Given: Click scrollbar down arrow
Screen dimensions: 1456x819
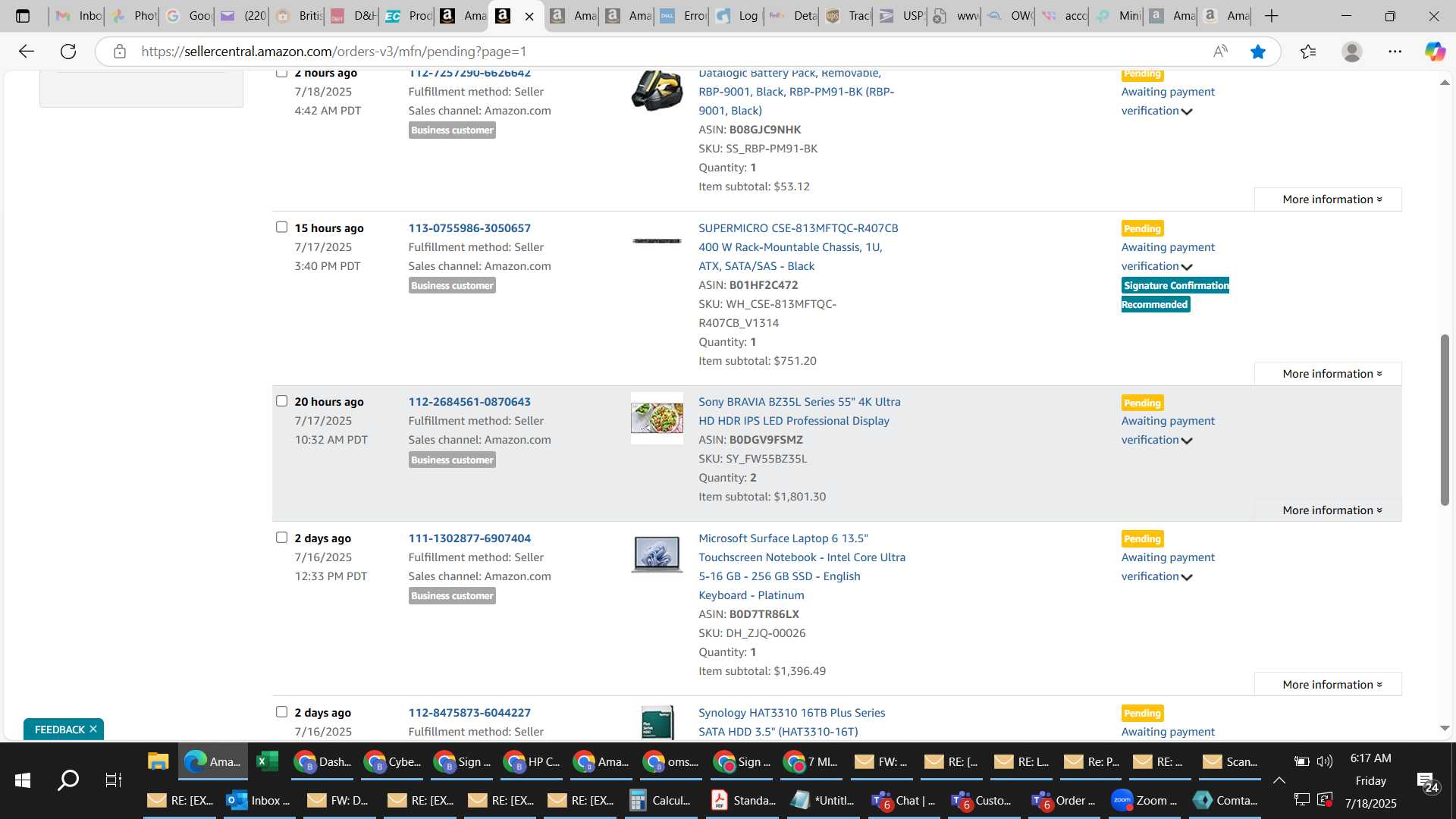Looking at the screenshot, I should [x=1444, y=728].
